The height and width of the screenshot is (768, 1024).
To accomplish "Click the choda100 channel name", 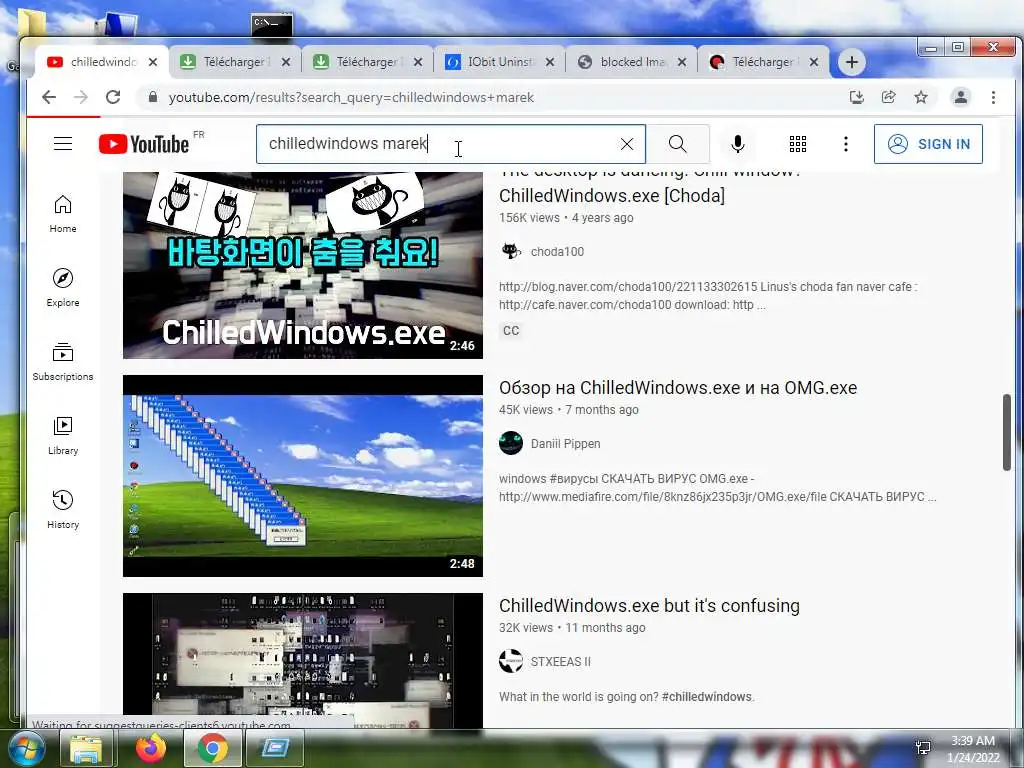I will coord(557,251).
